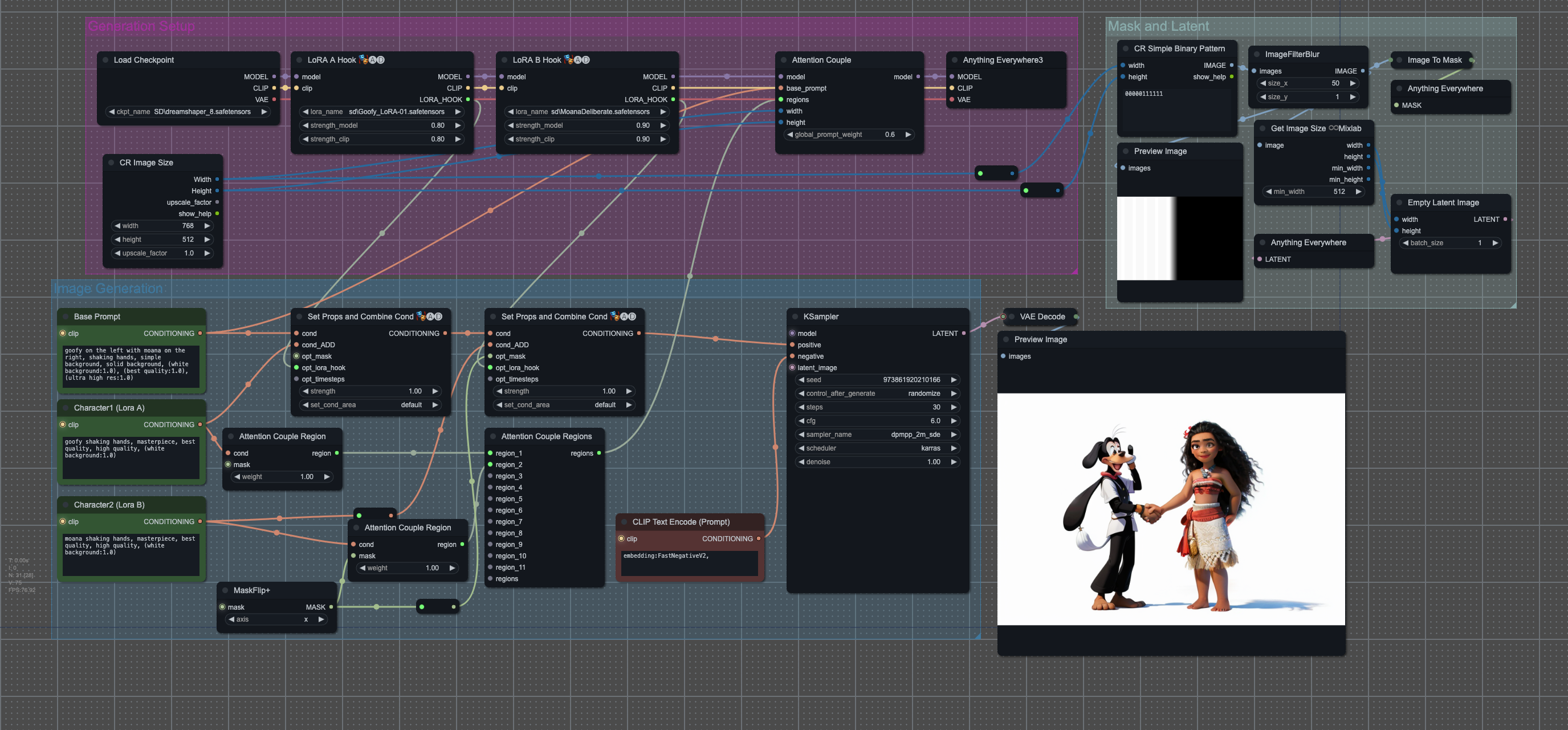This screenshot has height=730, width=1568.
Task: Toggle collapse of the KSampler node
Action: 795,317
